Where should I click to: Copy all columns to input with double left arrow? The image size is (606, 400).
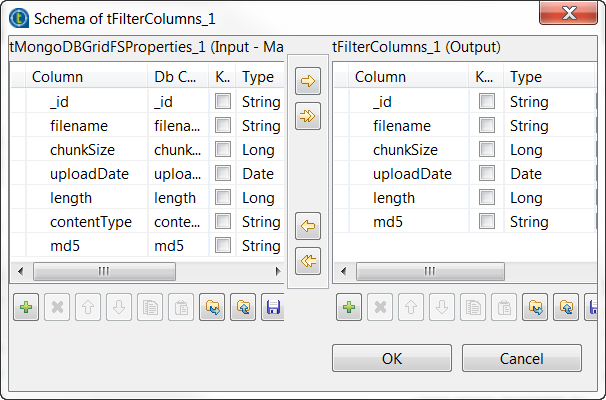point(308,260)
